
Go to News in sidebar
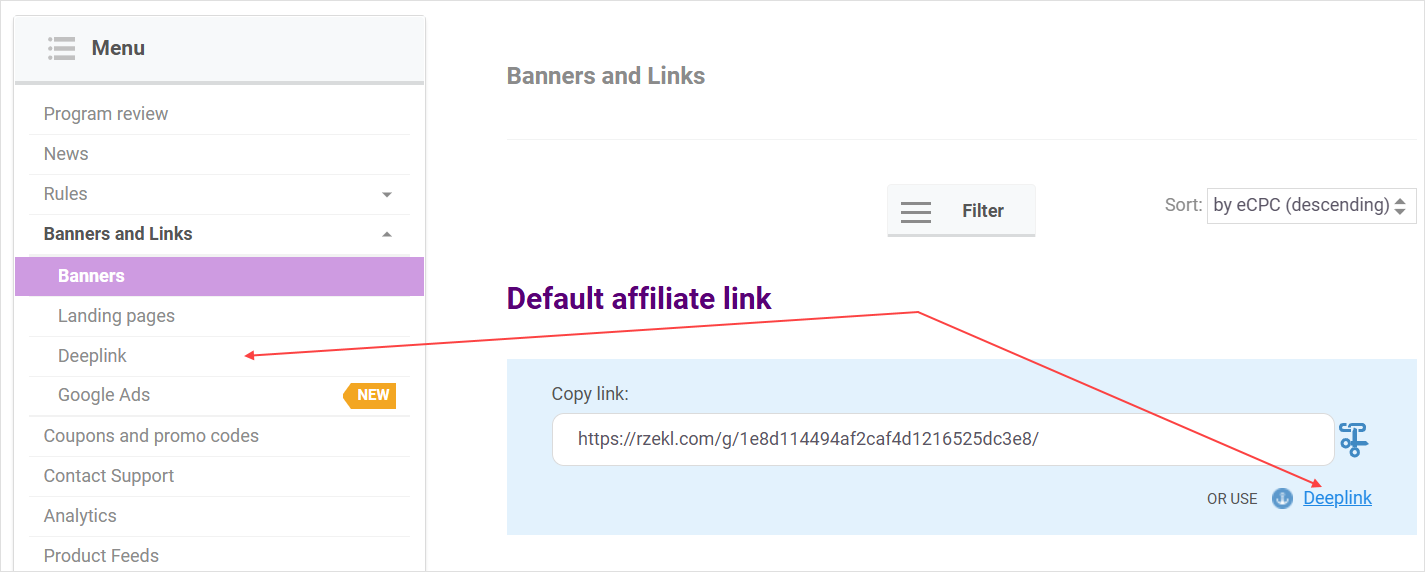pos(66,154)
